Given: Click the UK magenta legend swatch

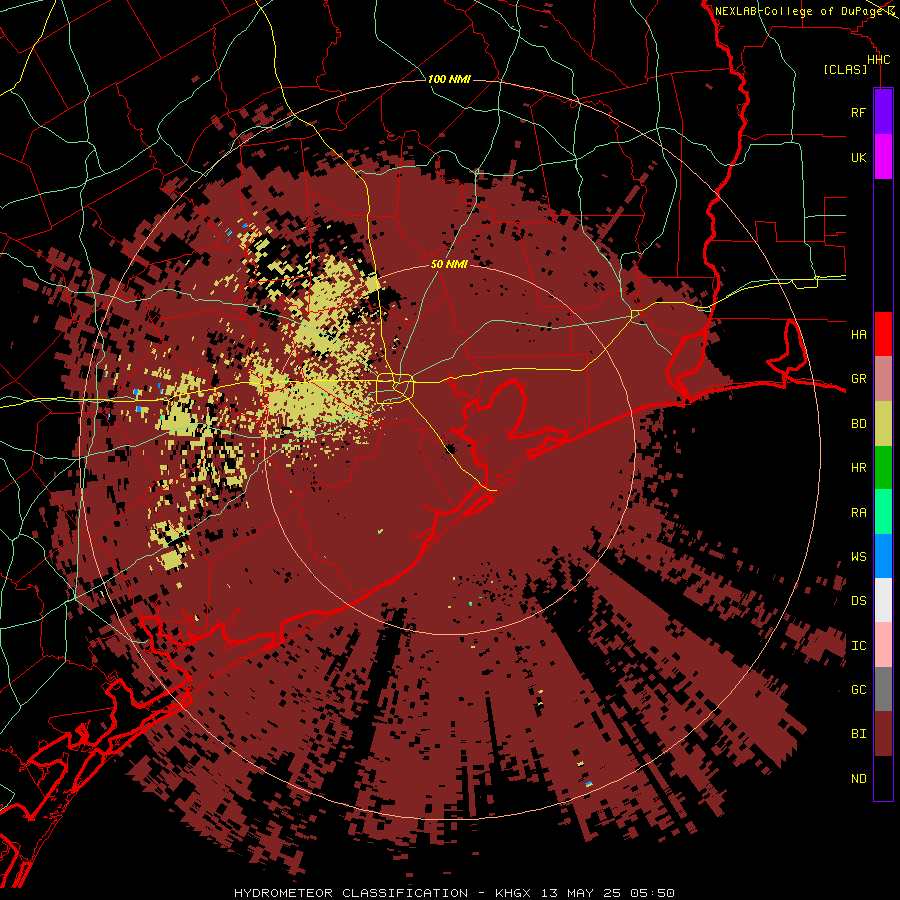Looking at the screenshot, I should click(883, 157).
